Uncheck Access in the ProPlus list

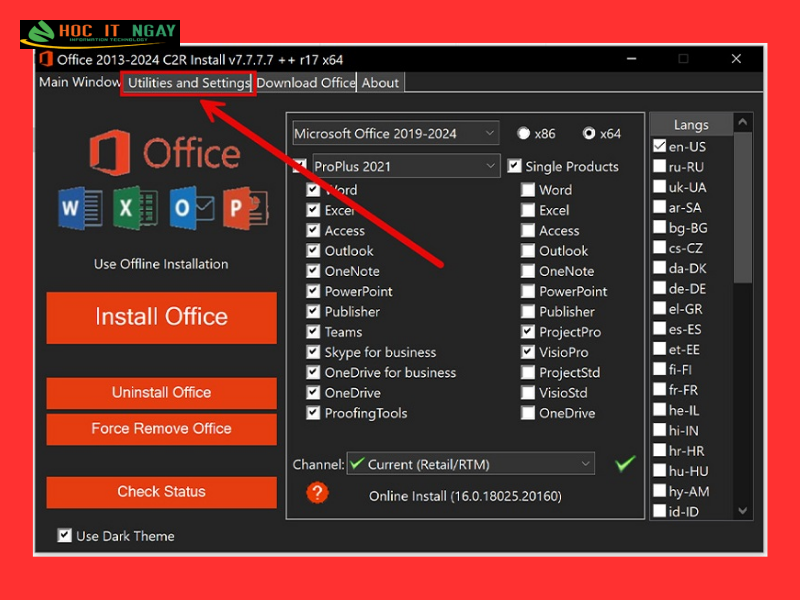pos(313,231)
